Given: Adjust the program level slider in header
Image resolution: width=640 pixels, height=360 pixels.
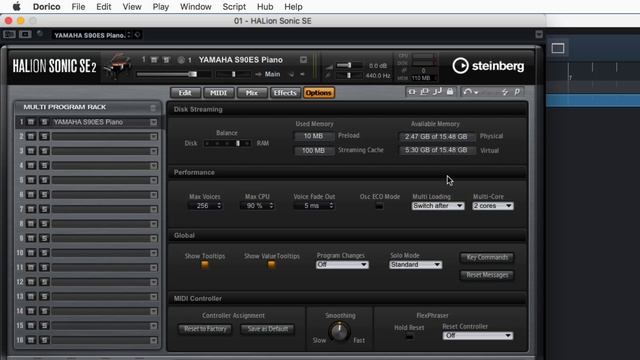Looking at the screenshot, I should [x=173, y=74].
